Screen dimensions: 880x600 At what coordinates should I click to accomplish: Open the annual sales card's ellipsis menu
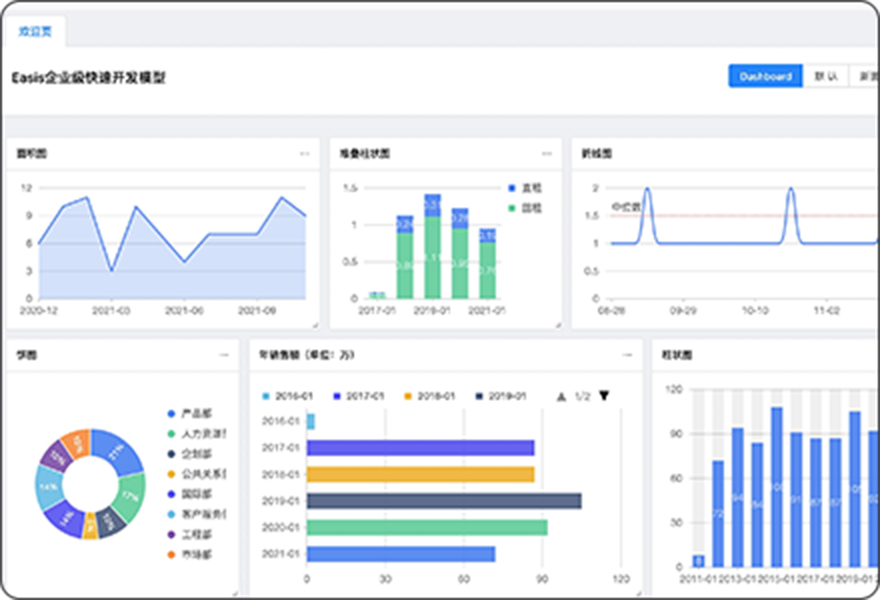point(627,355)
